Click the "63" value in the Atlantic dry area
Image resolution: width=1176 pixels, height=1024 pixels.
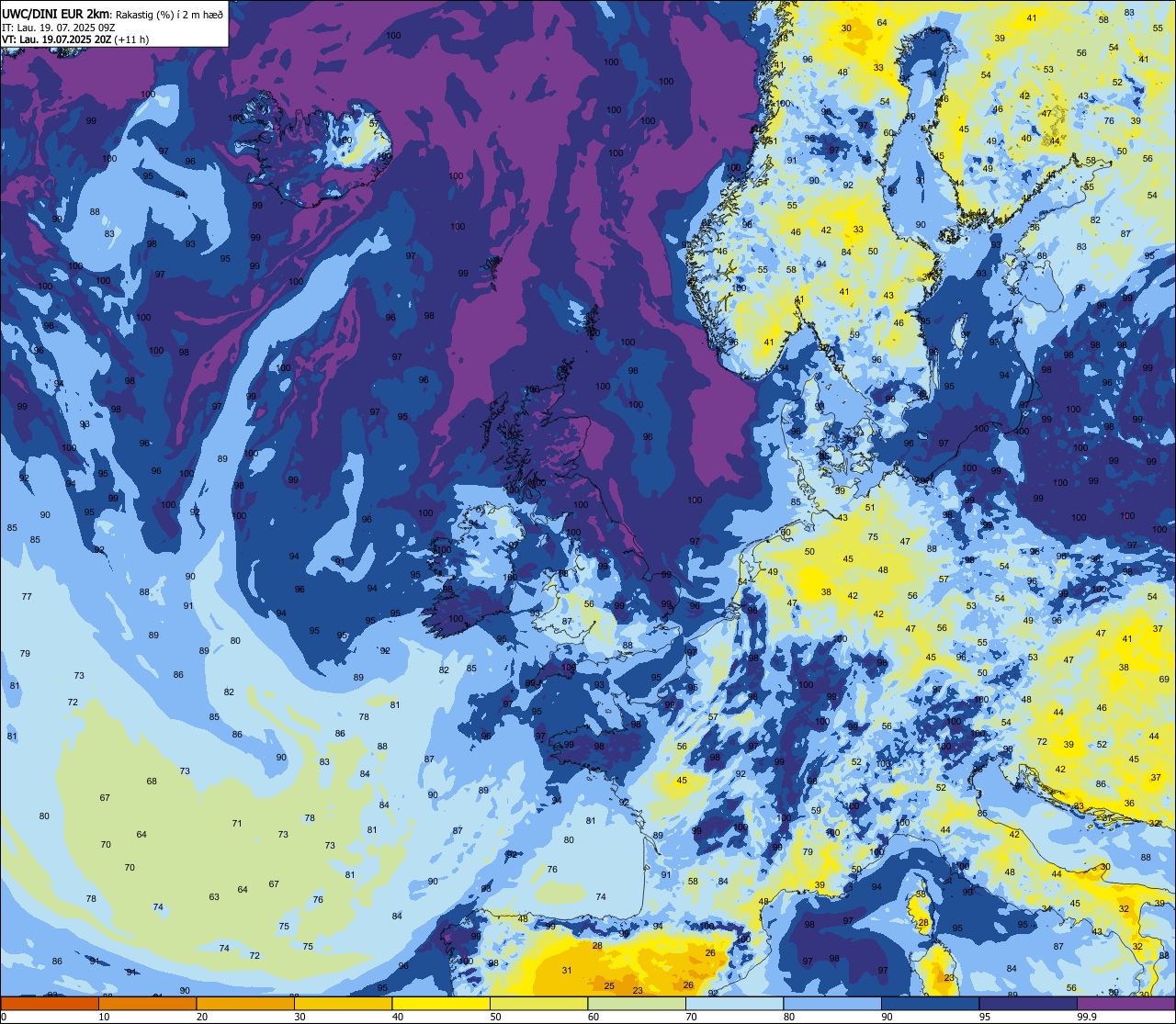click(214, 897)
